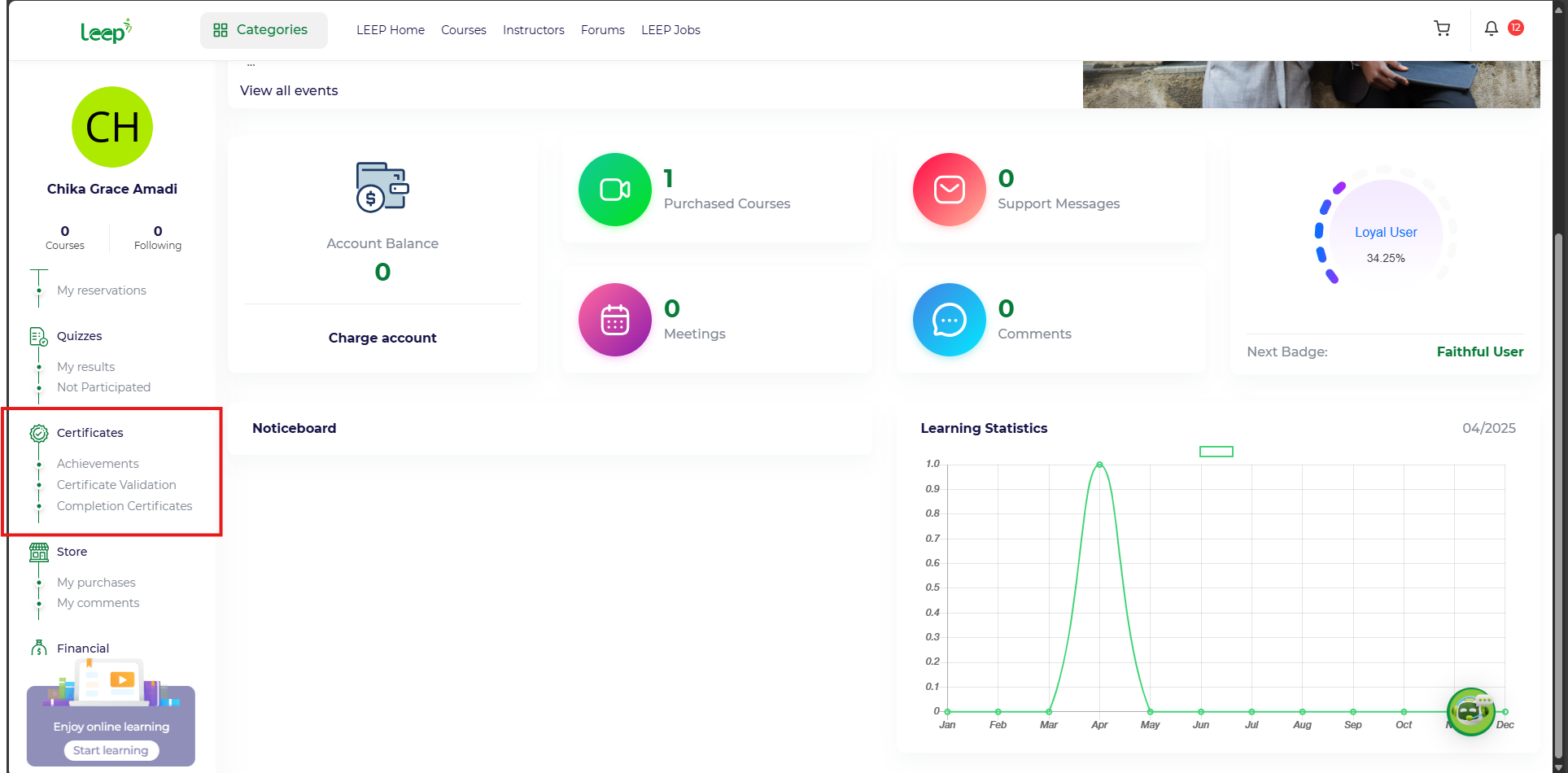
Task: Open the shopping cart icon
Action: coord(1442,29)
